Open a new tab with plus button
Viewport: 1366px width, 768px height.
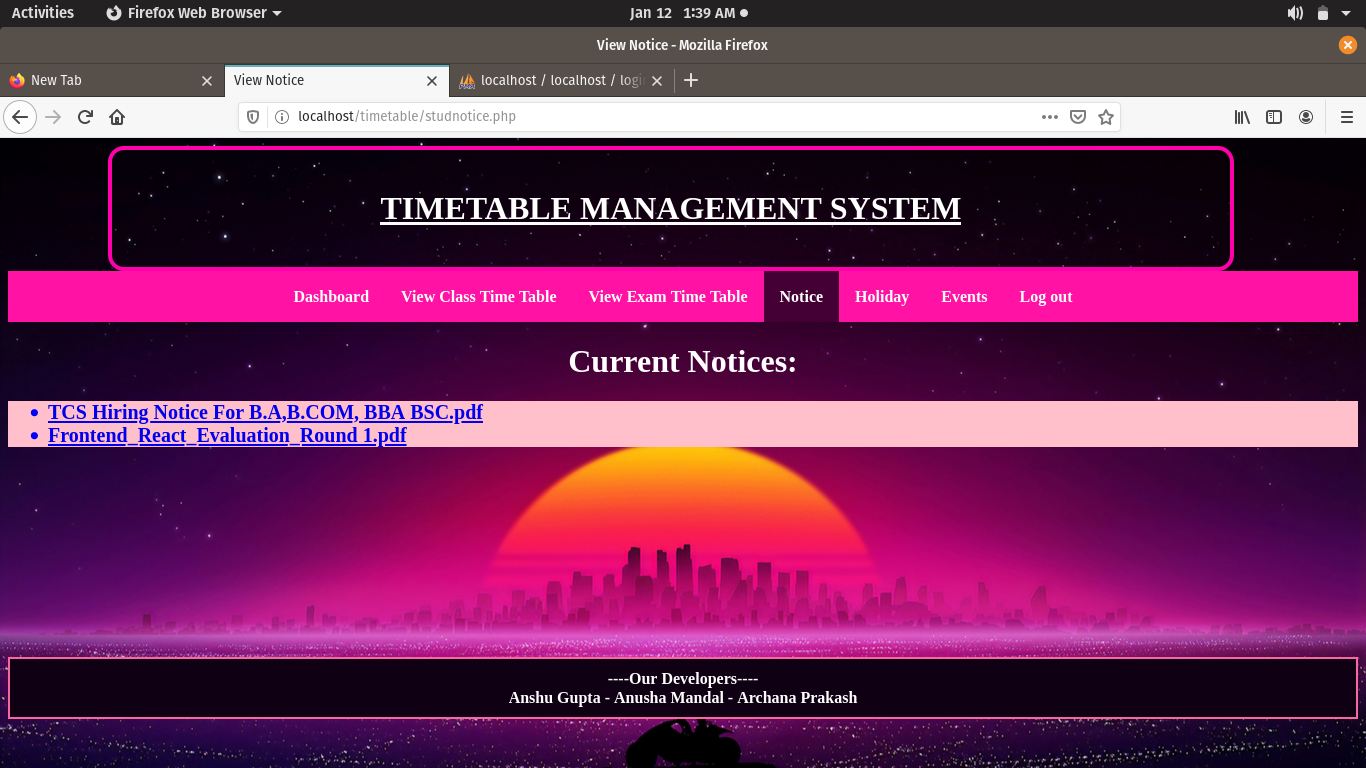[691, 80]
